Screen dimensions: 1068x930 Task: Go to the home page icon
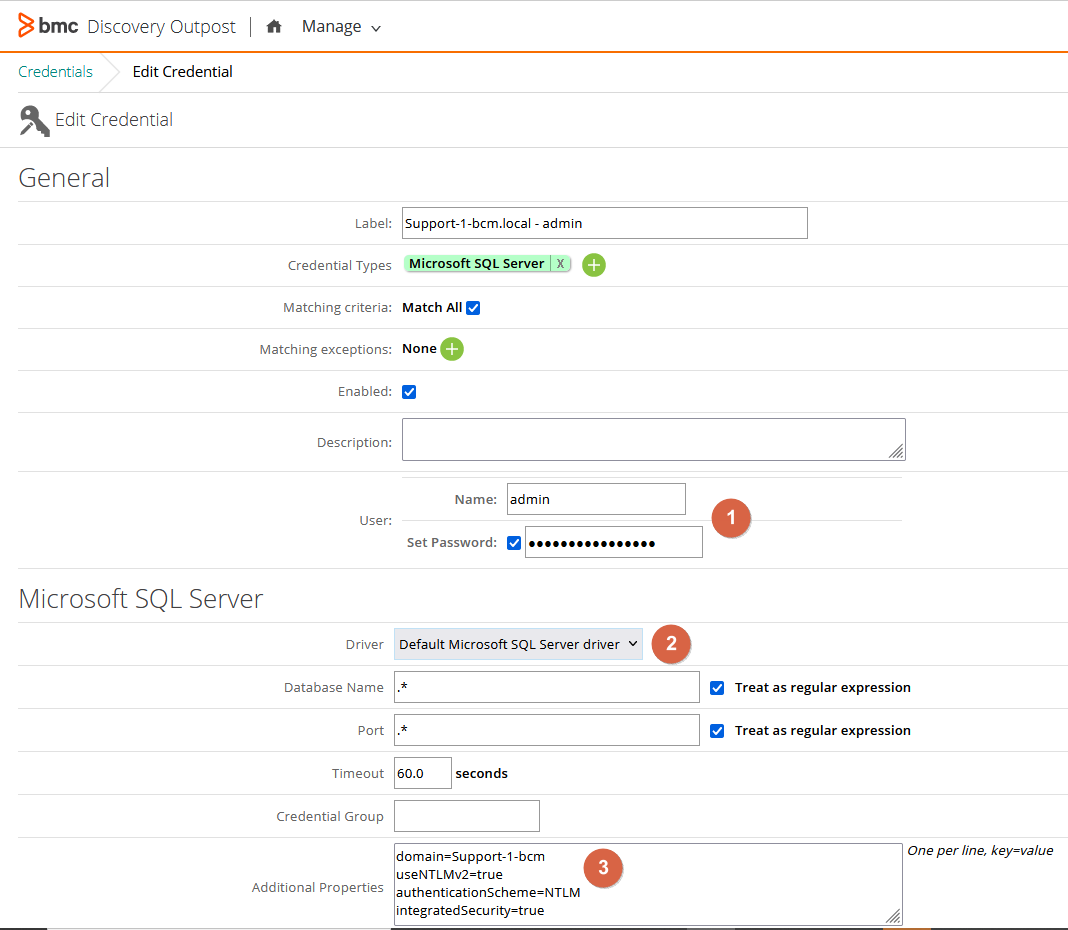pos(274,27)
